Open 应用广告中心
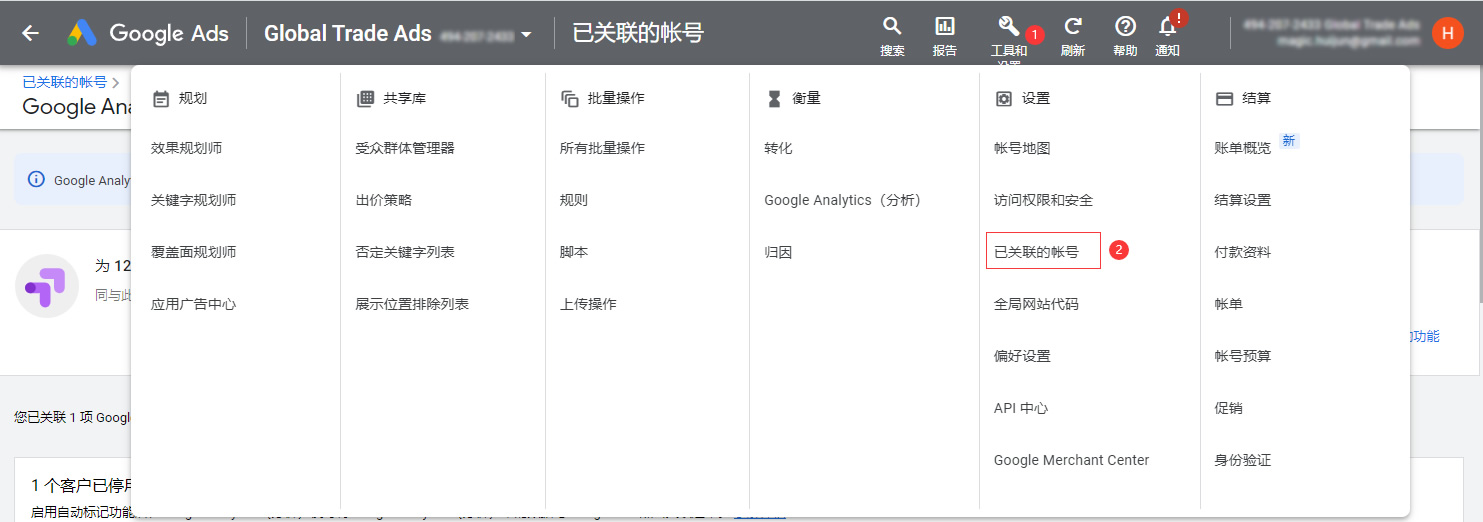The image size is (1483, 522). 193,304
